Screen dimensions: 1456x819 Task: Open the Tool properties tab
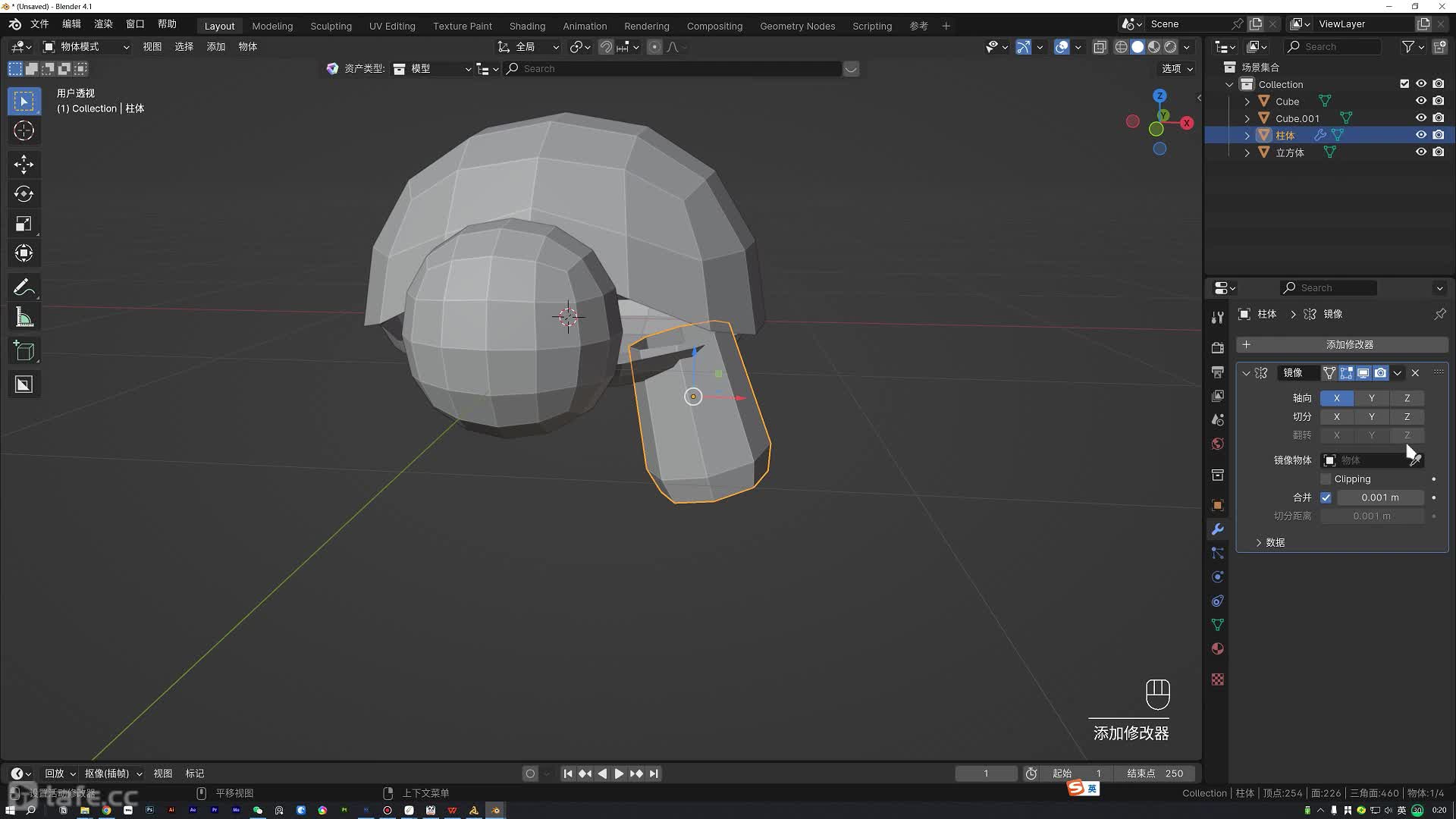coord(1217,317)
